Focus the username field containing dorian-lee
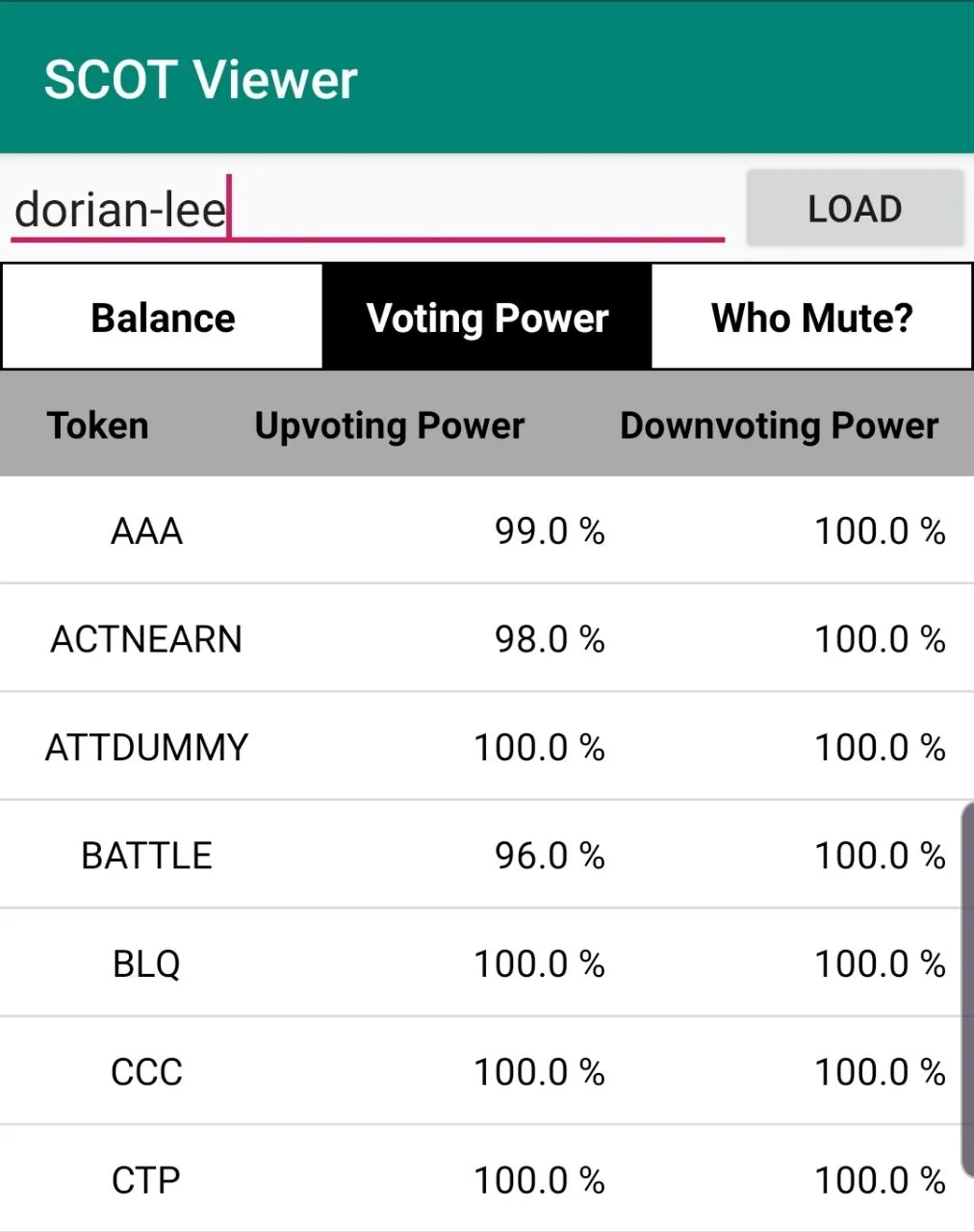The width and height of the screenshot is (974, 1232). click(x=367, y=207)
